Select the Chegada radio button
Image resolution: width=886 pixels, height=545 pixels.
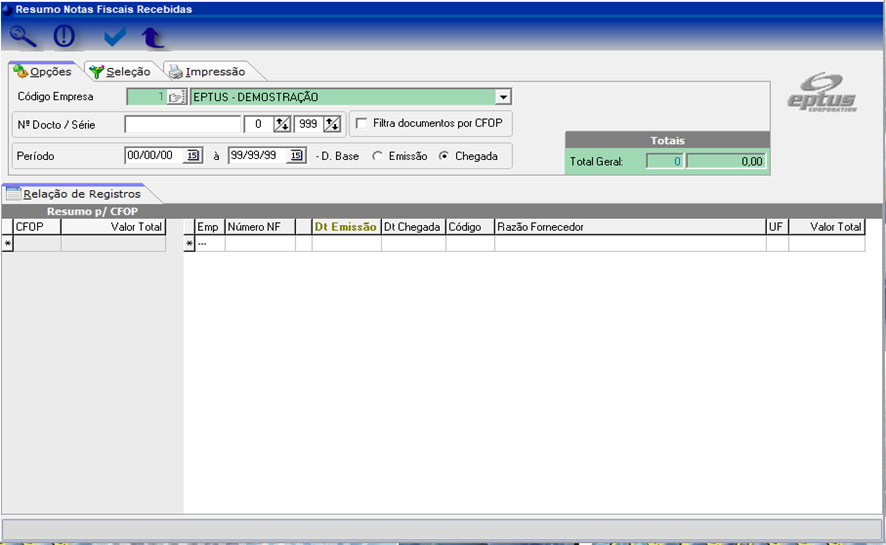[x=444, y=156]
